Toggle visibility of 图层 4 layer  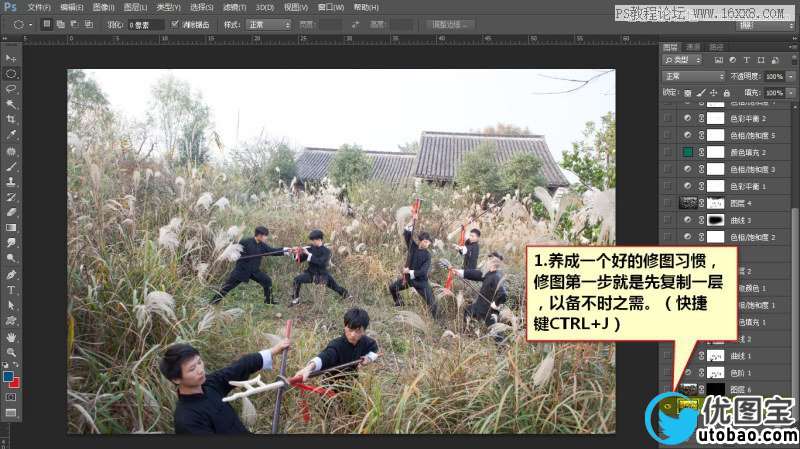(667, 203)
